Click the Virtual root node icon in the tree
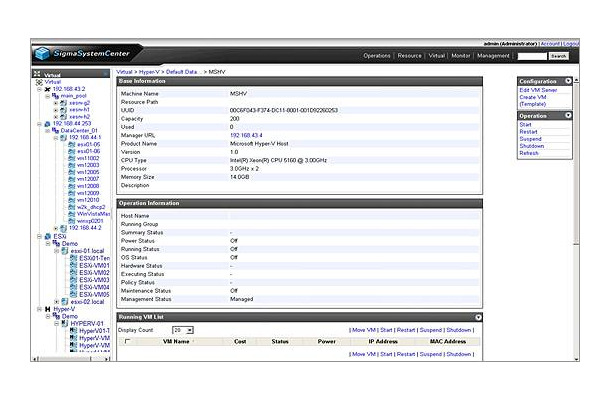The width and height of the screenshot is (610, 400). click(x=39, y=82)
